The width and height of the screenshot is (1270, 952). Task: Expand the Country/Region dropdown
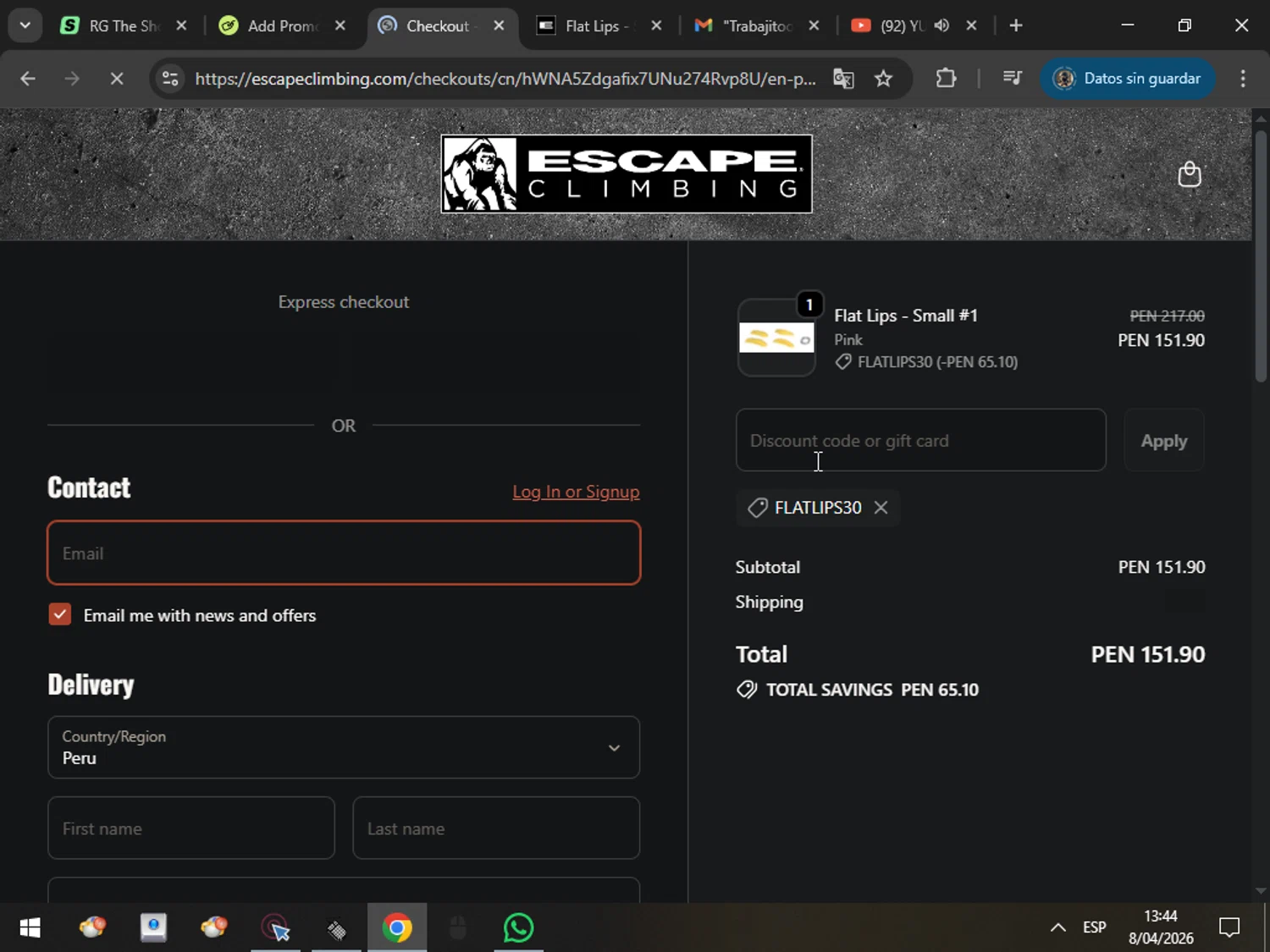tap(344, 747)
